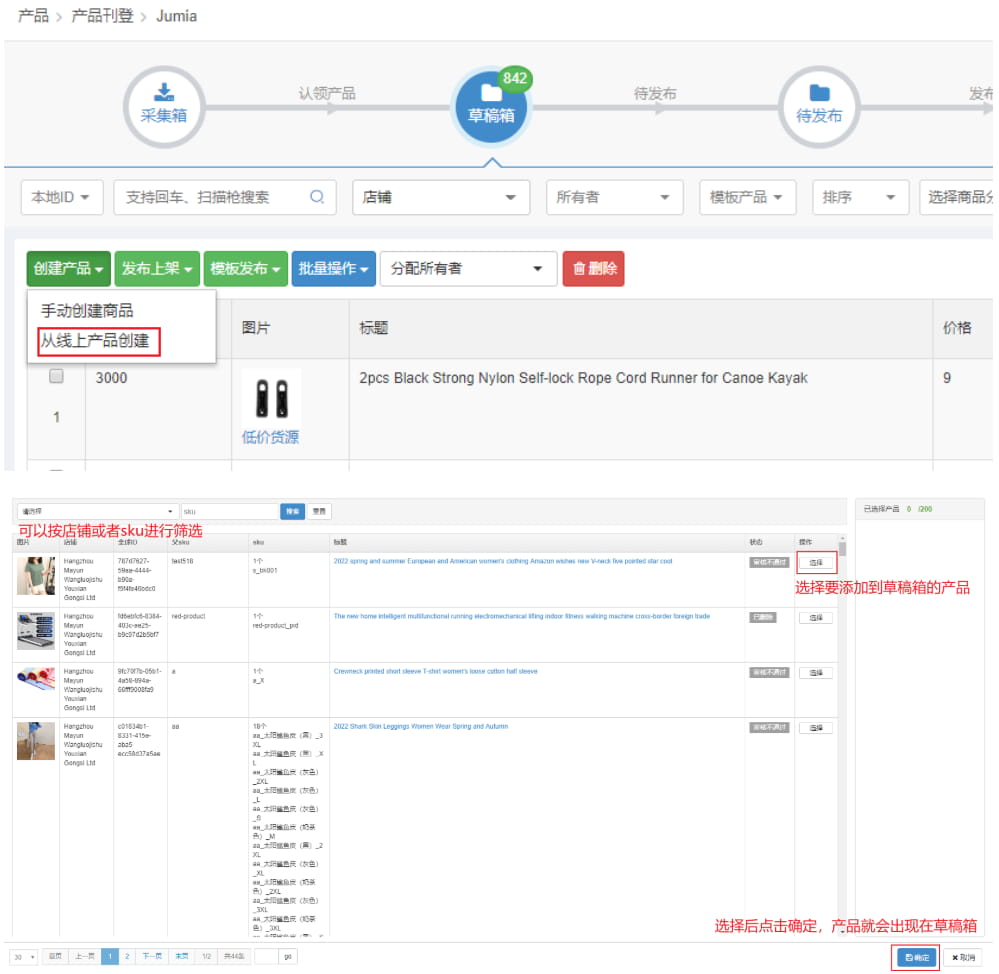
Task: Open the 批量操作 dropdown menu
Action: (333, 268)
